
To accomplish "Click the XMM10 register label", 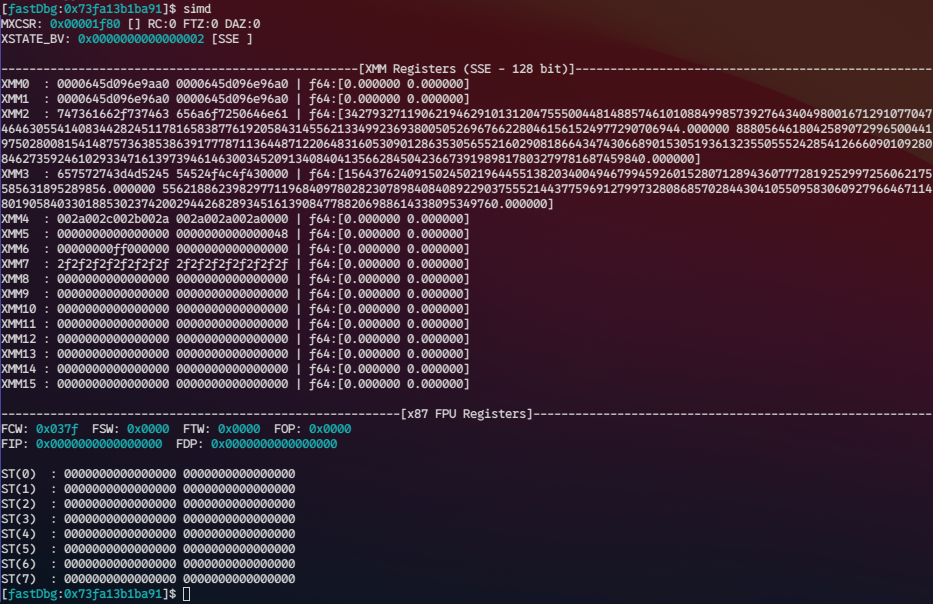I will (18, 309).
